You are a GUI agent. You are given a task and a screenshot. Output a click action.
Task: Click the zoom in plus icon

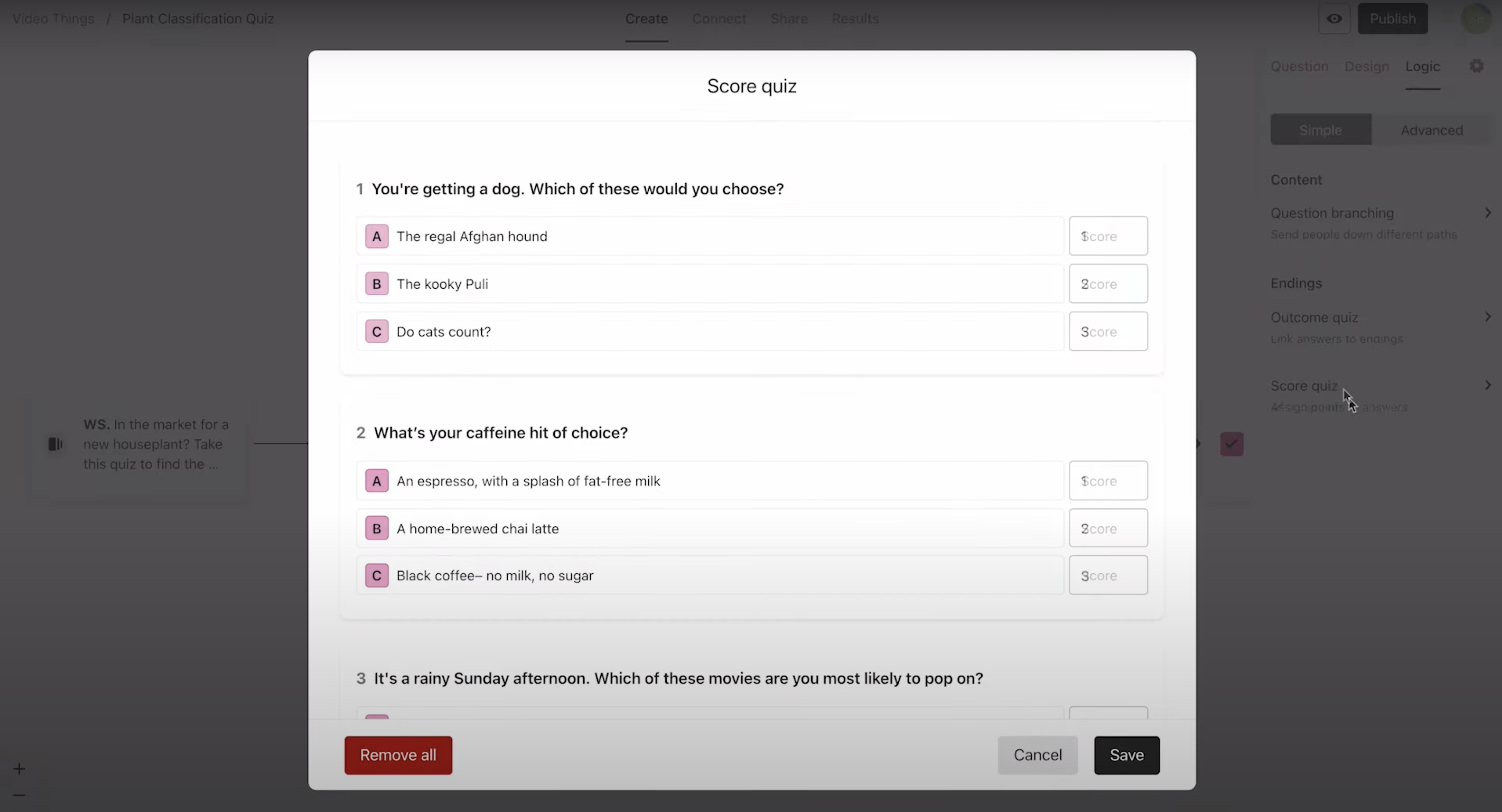click(x=19, y=769)
